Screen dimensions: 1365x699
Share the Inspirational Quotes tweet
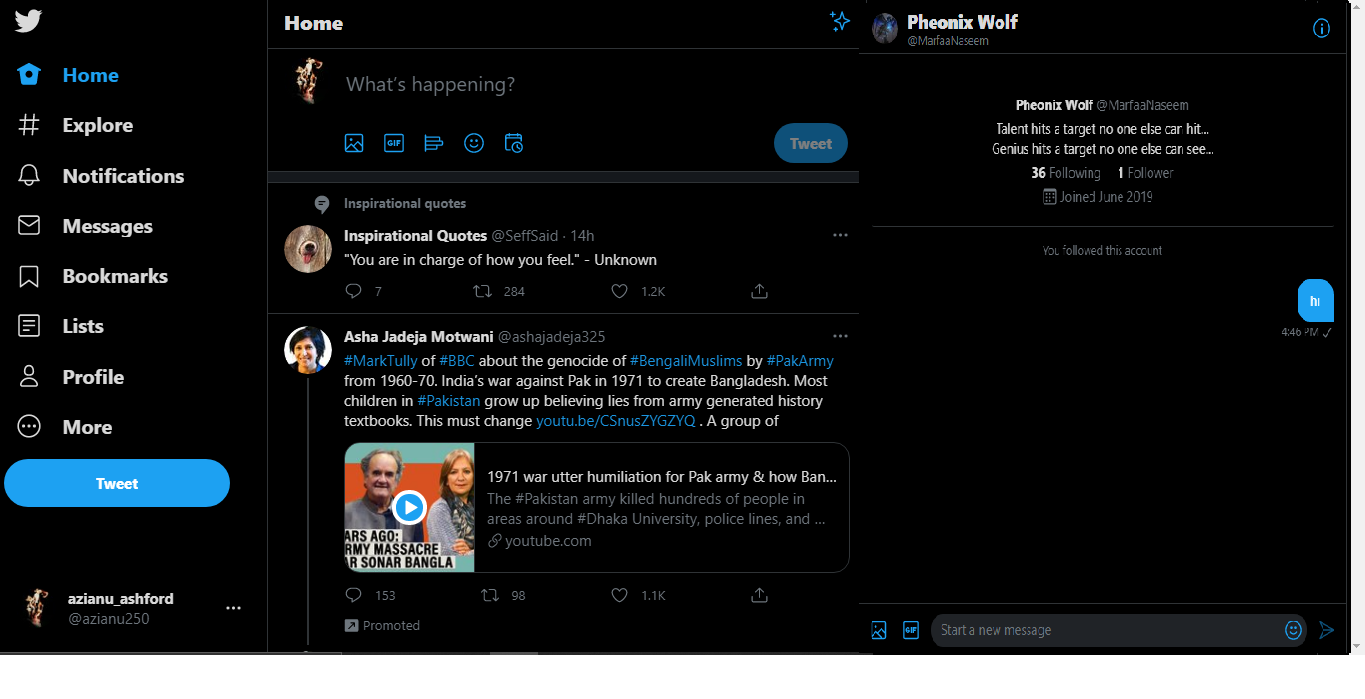759,291
